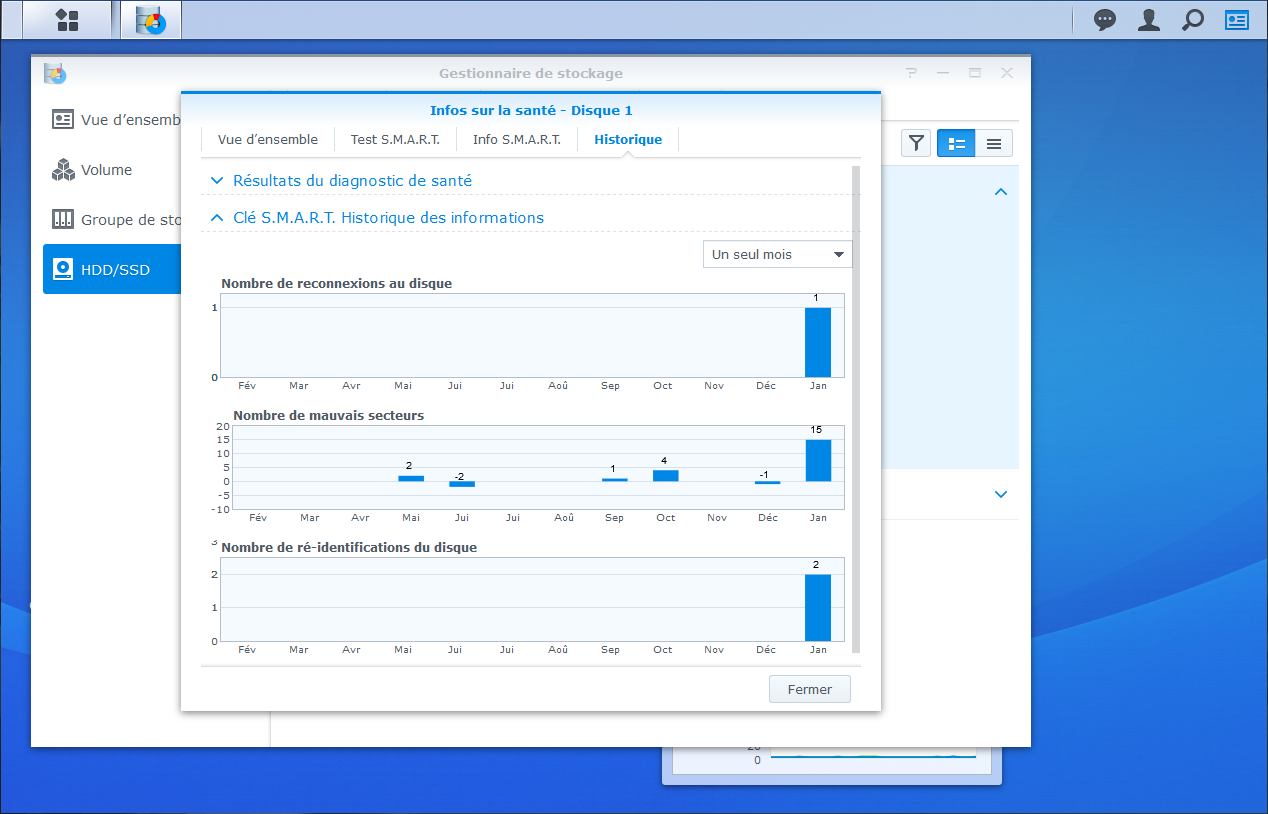Viewport: 1268px width, 814px height.
Task: Click the filter funnel icon
Action: pos(916,143)
